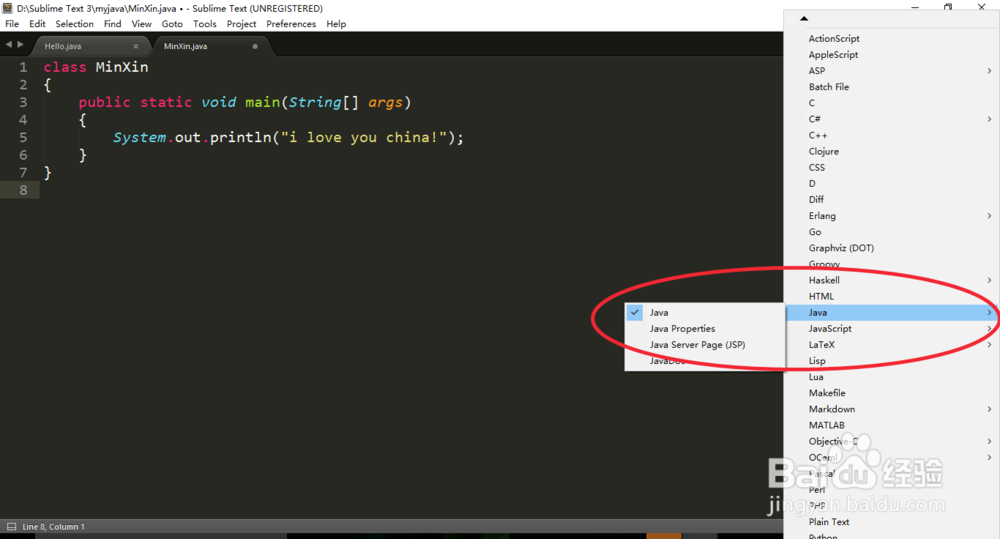Click the unsaved dot on the MinXin.java tab
This screenshot has height=539, width=1000.
tap(255, 46)
